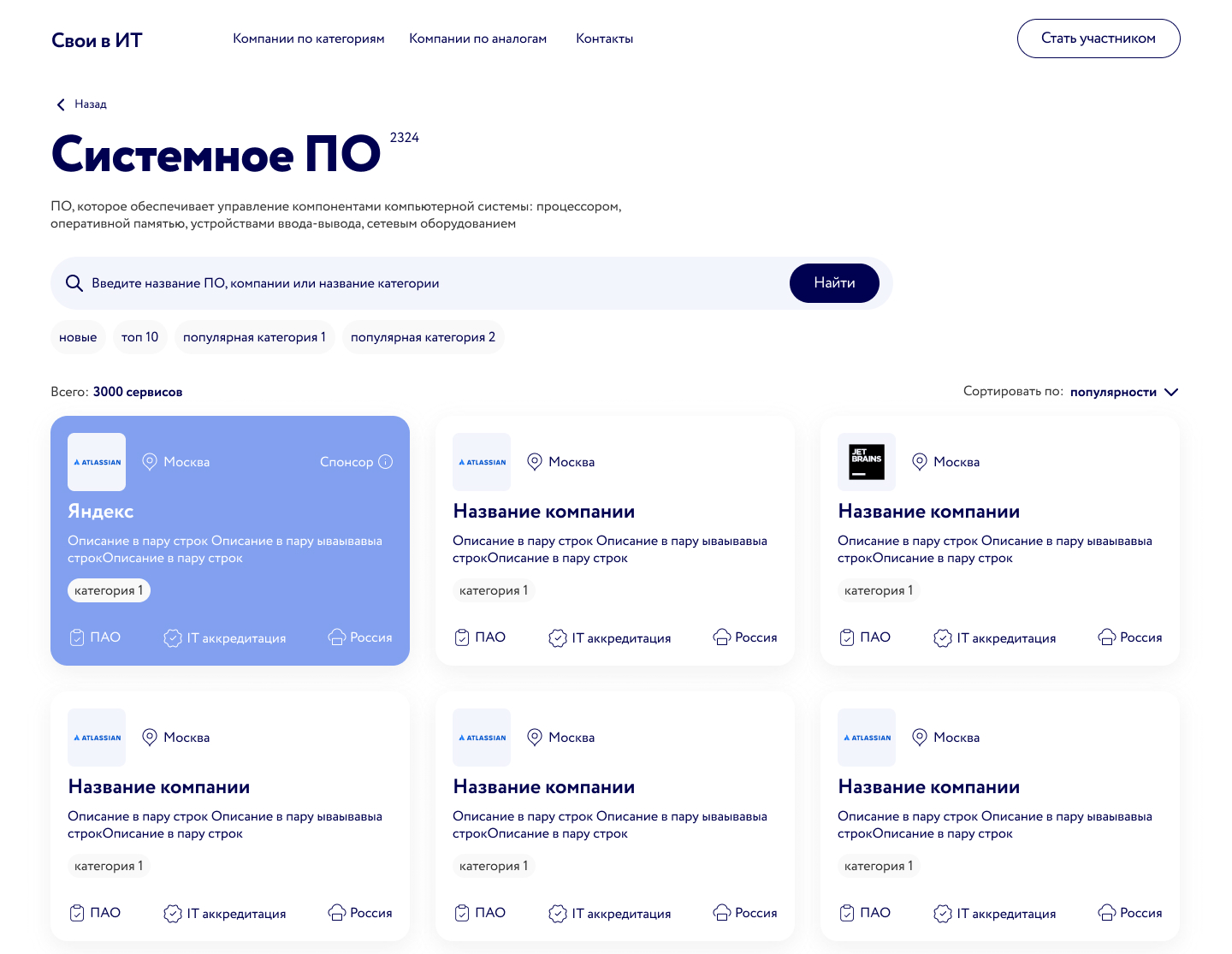Image resolution: width=1232 pixels, height=954 pixels.
Task: Click Atlassian logo on Яндекс card
Action: click(x=97, y=462)
